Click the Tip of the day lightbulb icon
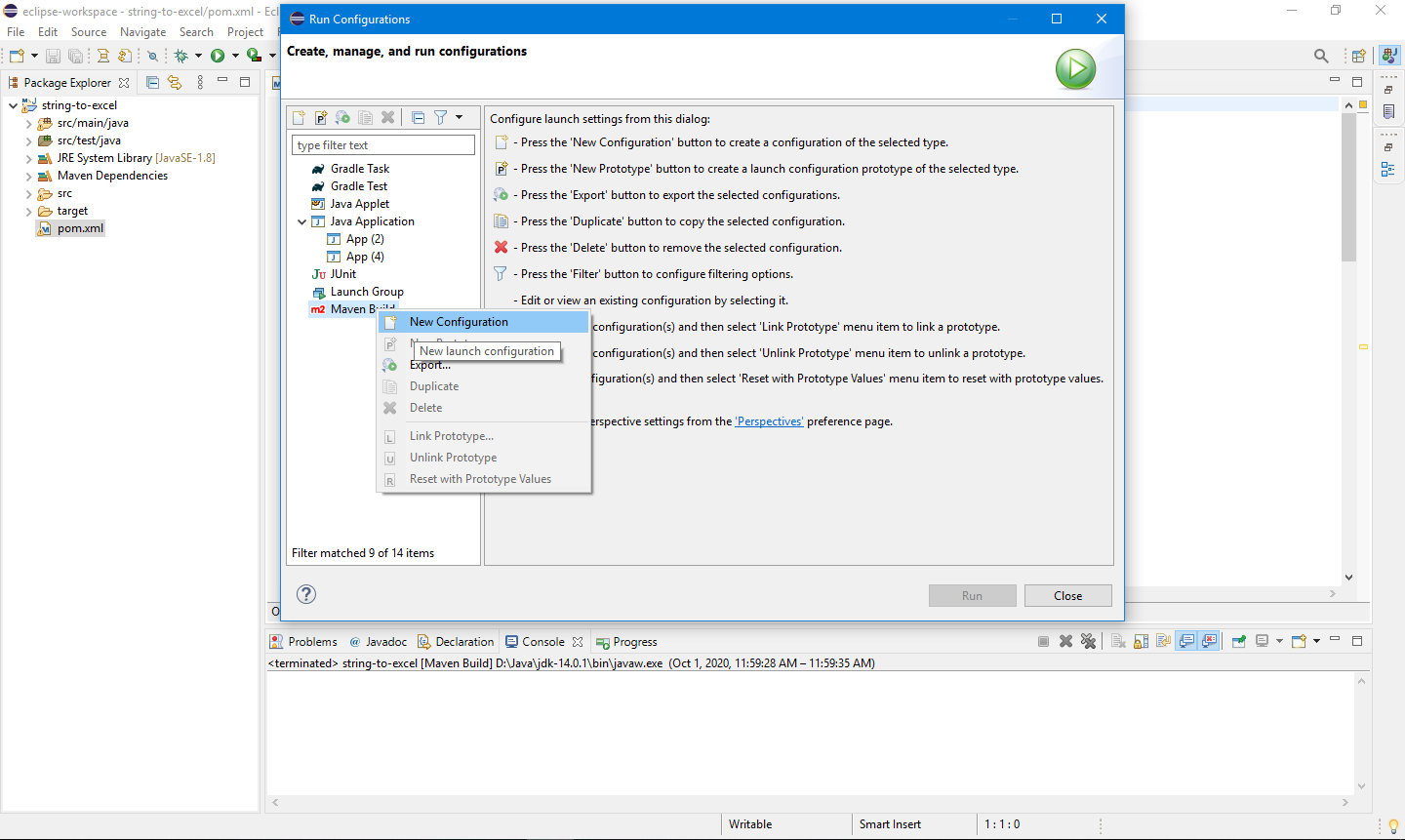The width and height of the screenshot is (1405, 840). pos(1392,826)
